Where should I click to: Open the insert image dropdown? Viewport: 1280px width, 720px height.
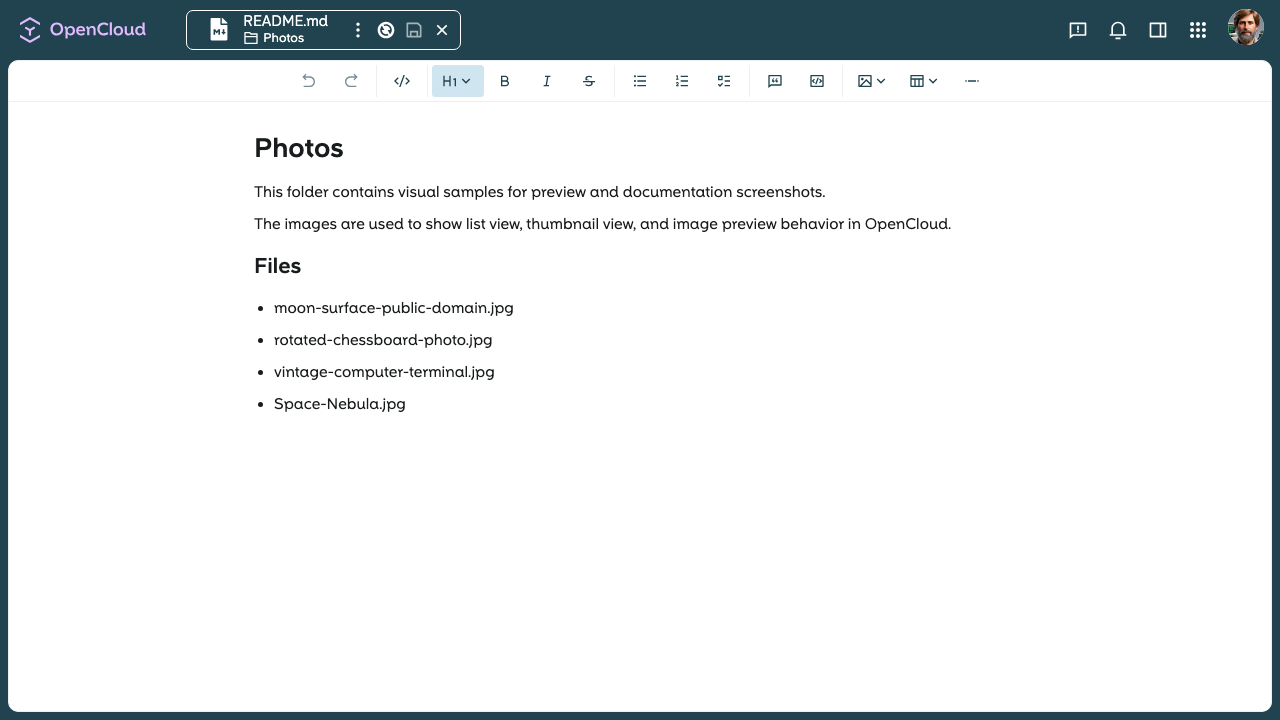point(871,81)
